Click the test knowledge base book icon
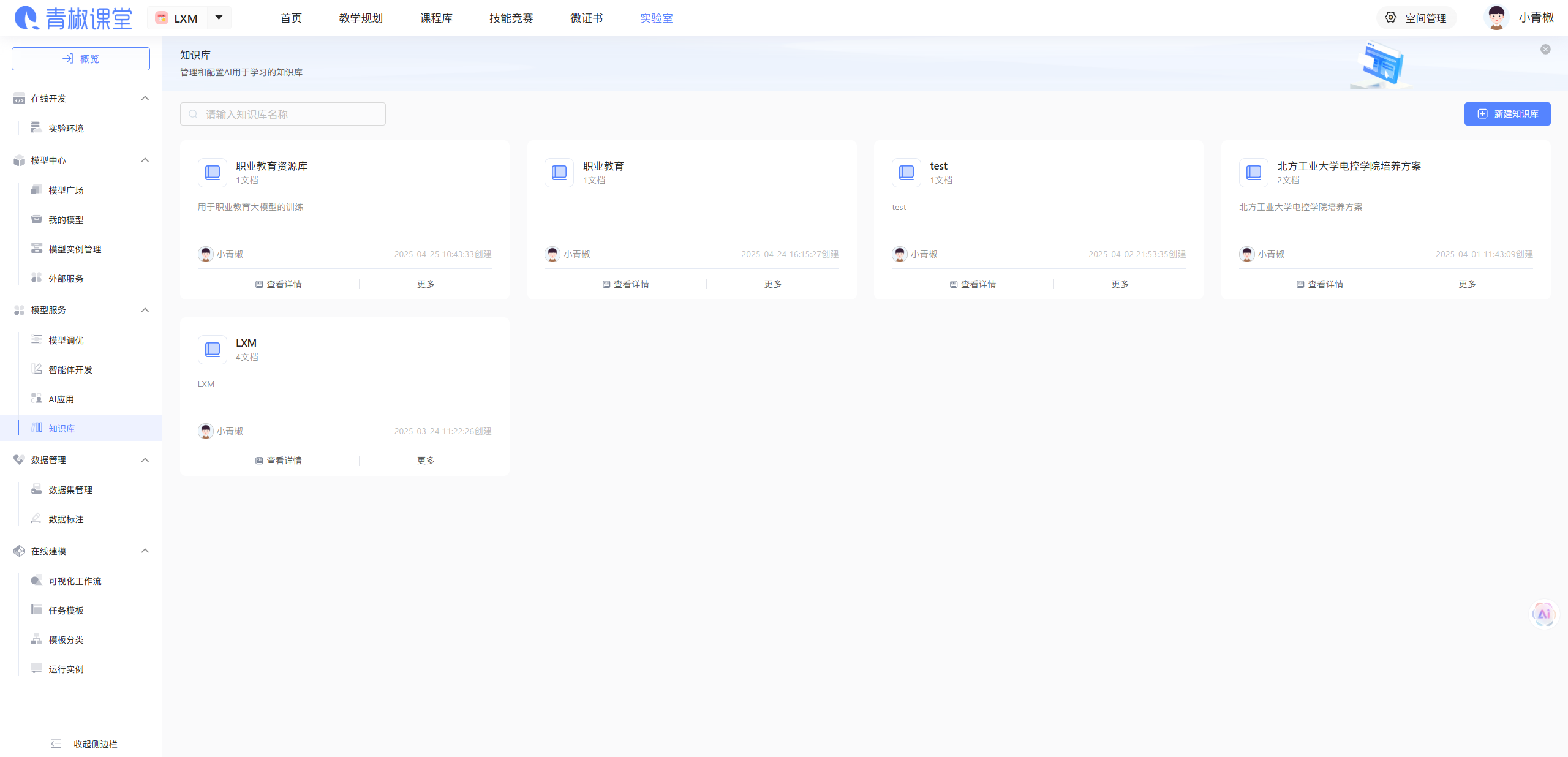 [907, 173]
